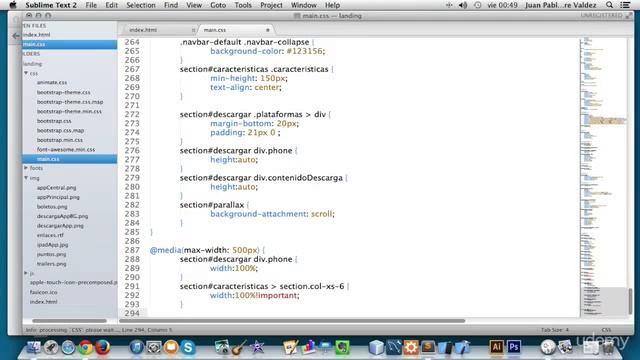Screen dimensions: 640x360
Task: Collapse the img folder in sidebar
Action: (26, 178)
